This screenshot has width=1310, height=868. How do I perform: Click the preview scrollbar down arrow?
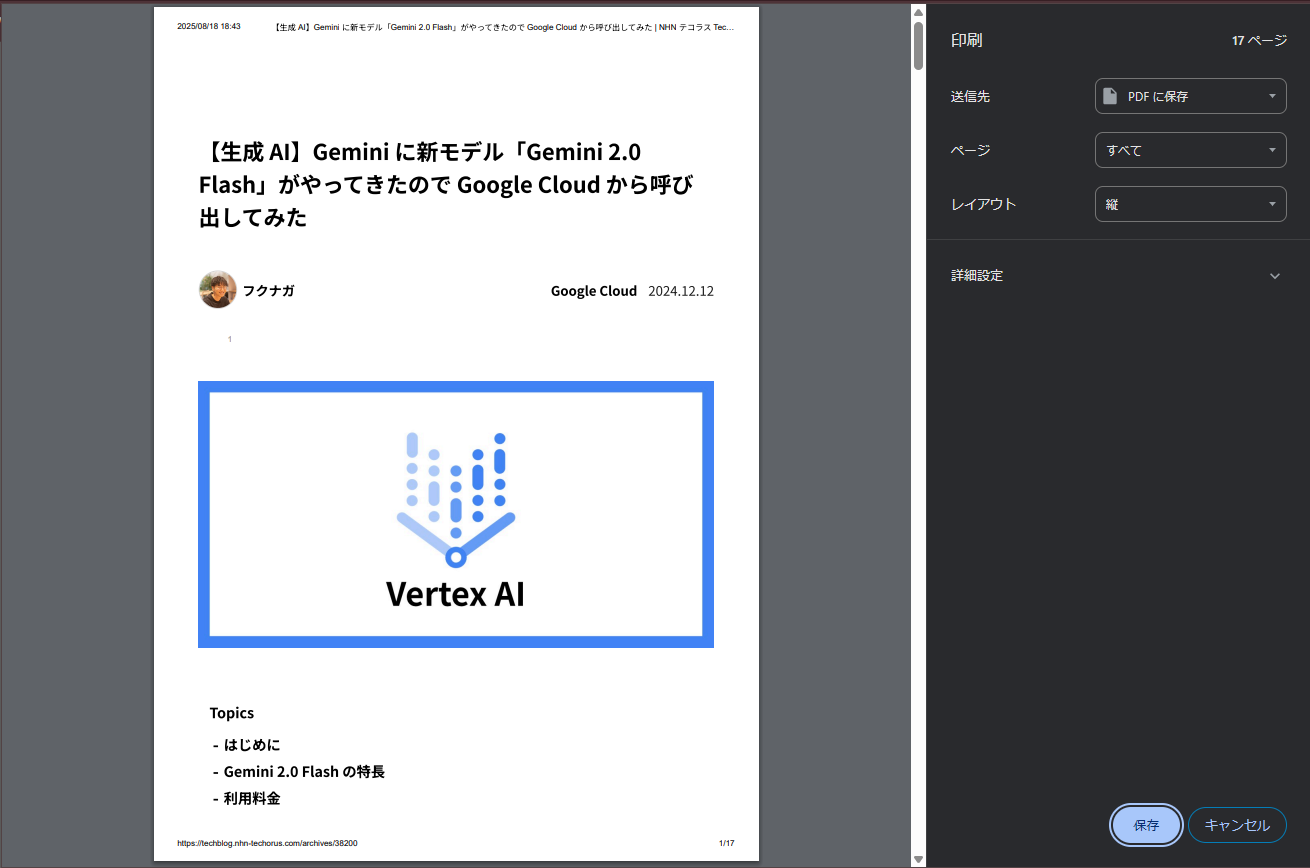pos(918,858)
